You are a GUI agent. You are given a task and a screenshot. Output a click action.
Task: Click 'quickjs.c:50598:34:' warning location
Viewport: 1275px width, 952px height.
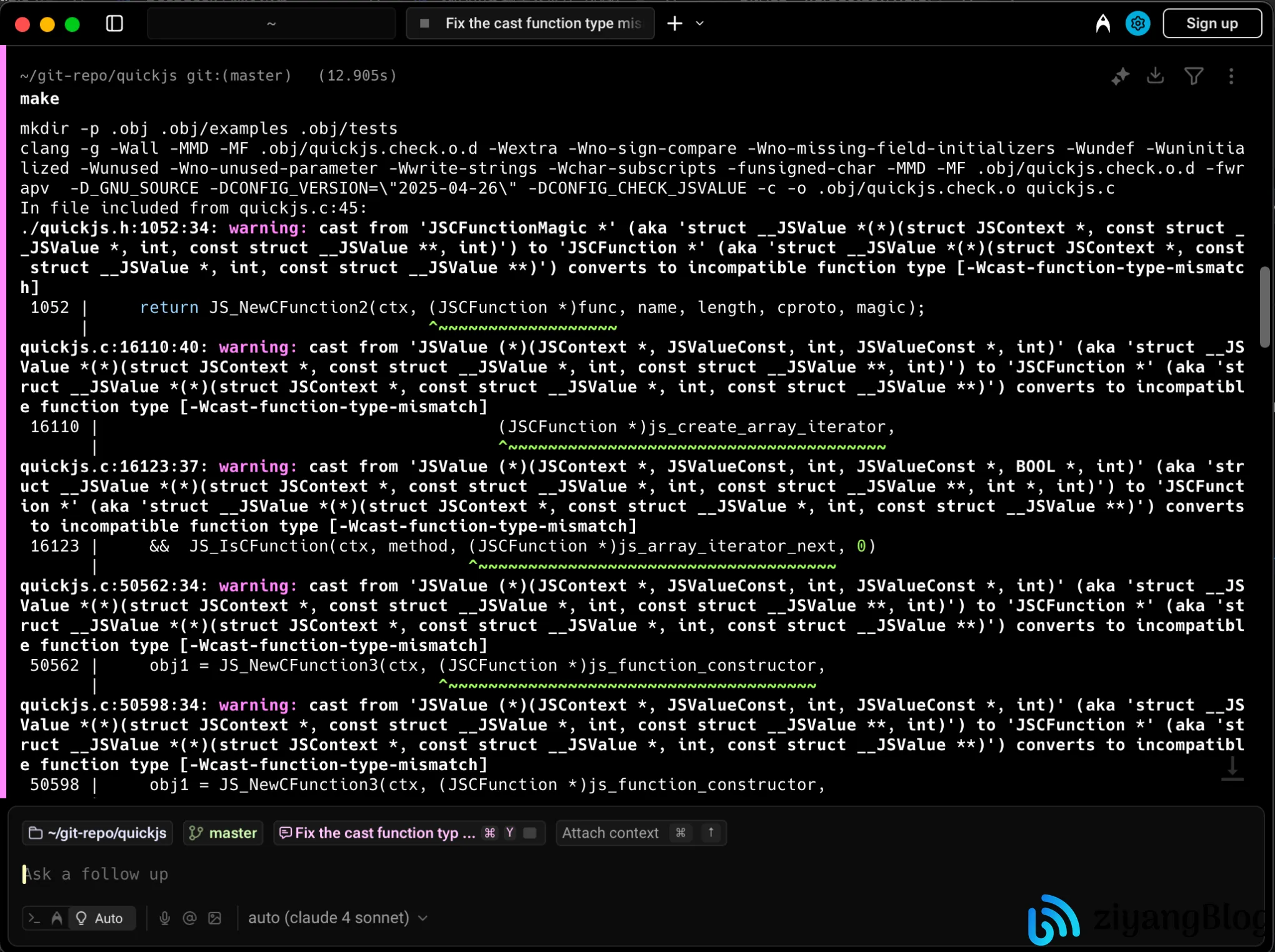click(114, 705)
